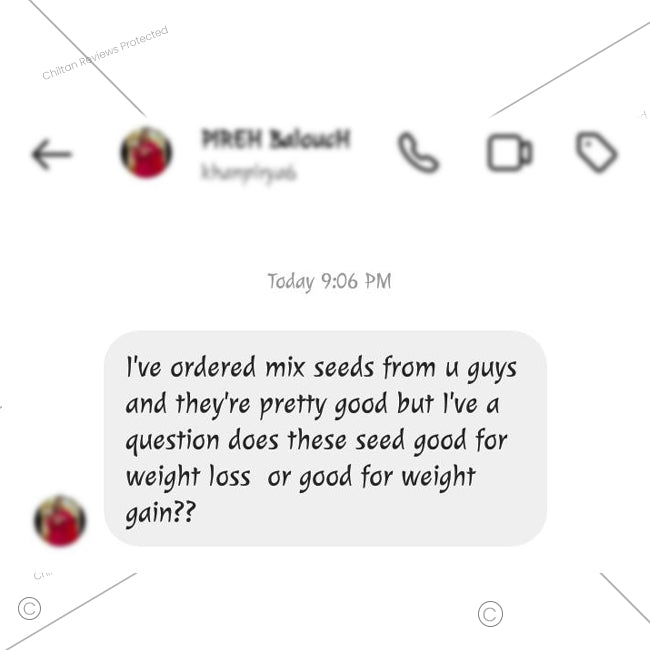This screenshot has width=650, height=650.
Task: Click the Today 9:06 PM timestamp
Action: tap(329, 281)
